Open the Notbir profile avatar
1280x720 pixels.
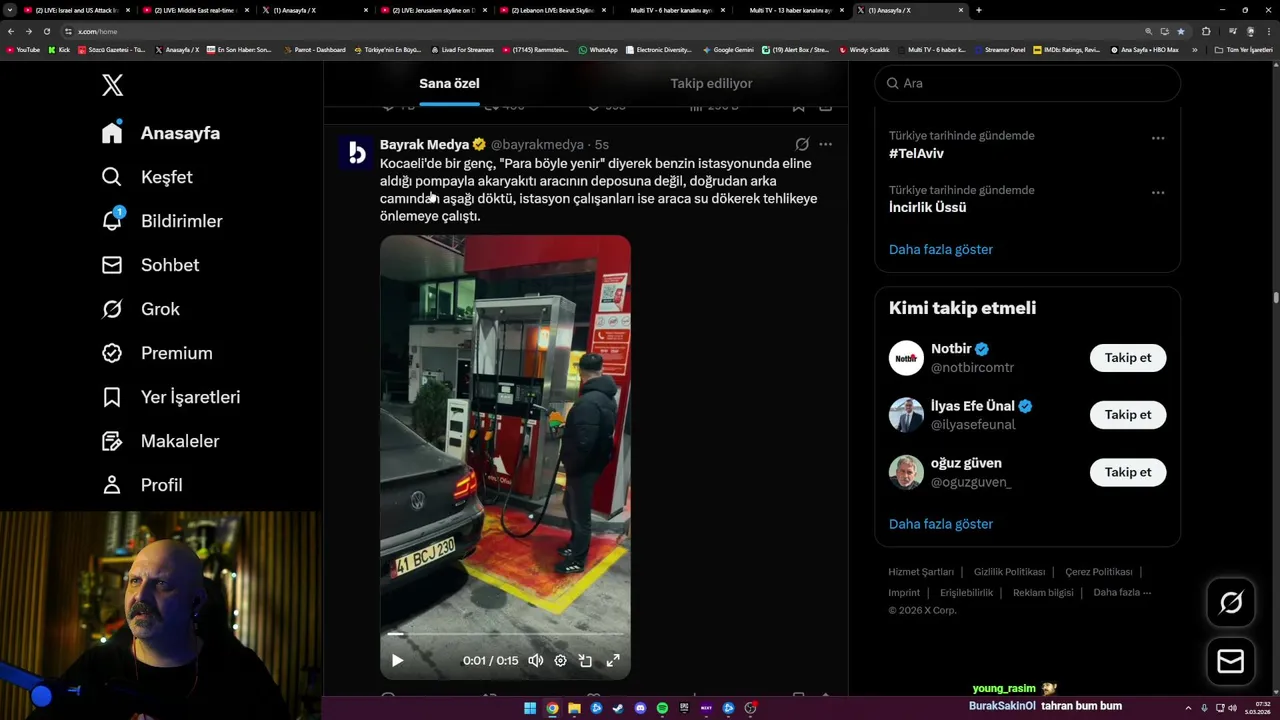(x=906, y=358)
